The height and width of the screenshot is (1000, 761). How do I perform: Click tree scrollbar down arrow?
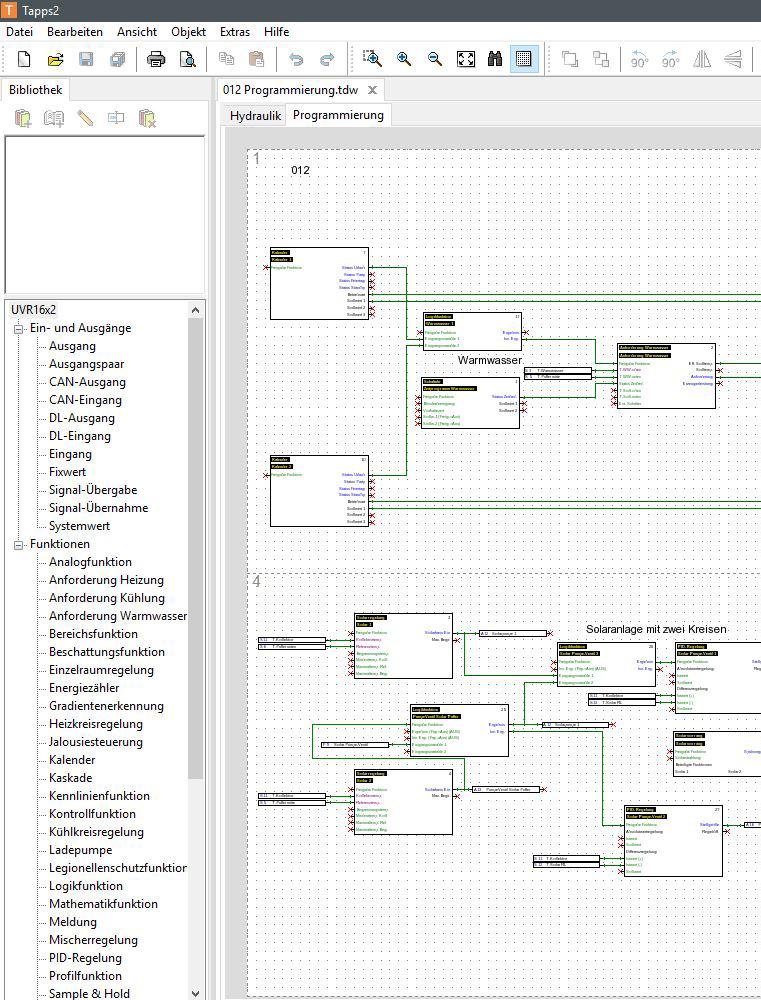[x=196, y=993]
